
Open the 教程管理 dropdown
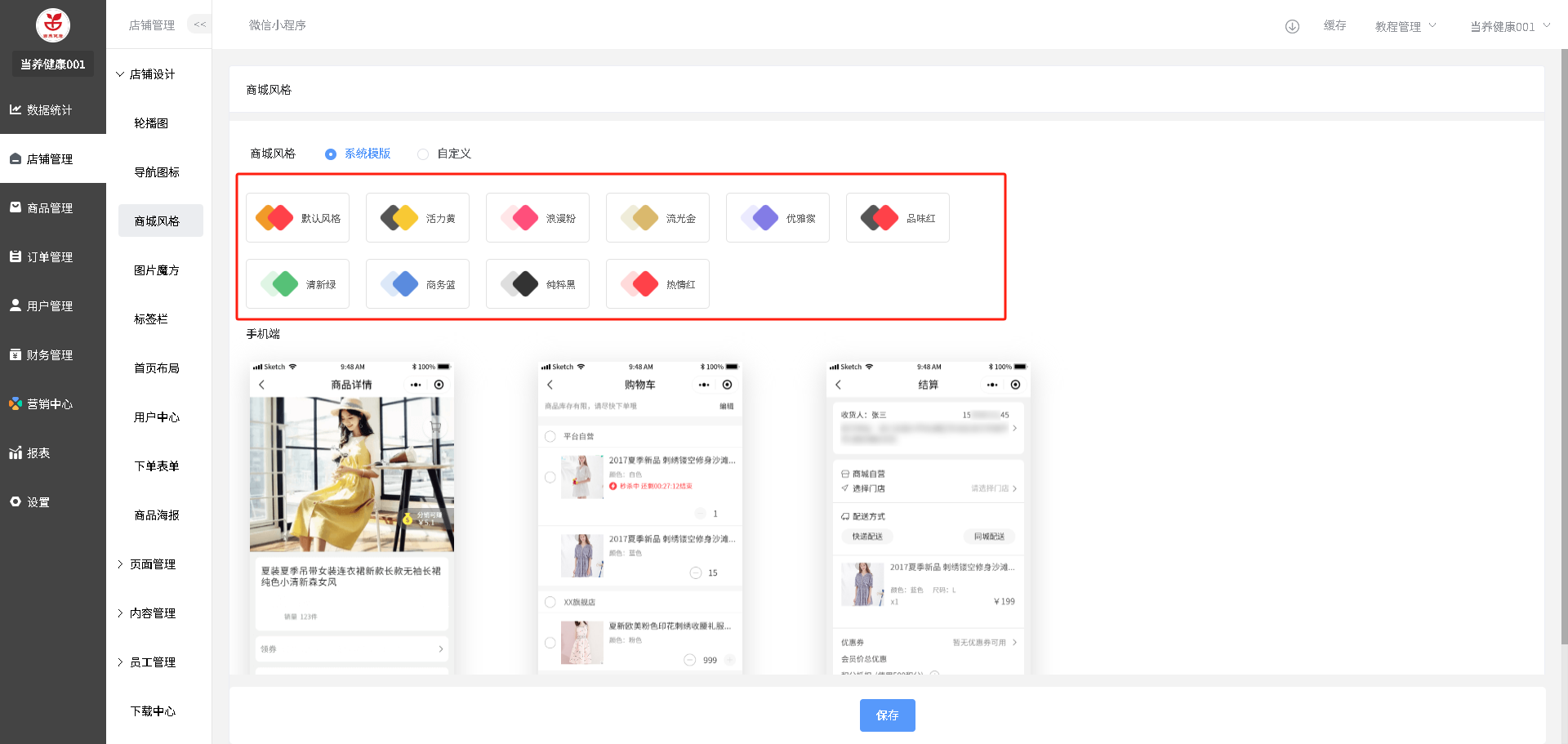click(x=1405, y=26)
